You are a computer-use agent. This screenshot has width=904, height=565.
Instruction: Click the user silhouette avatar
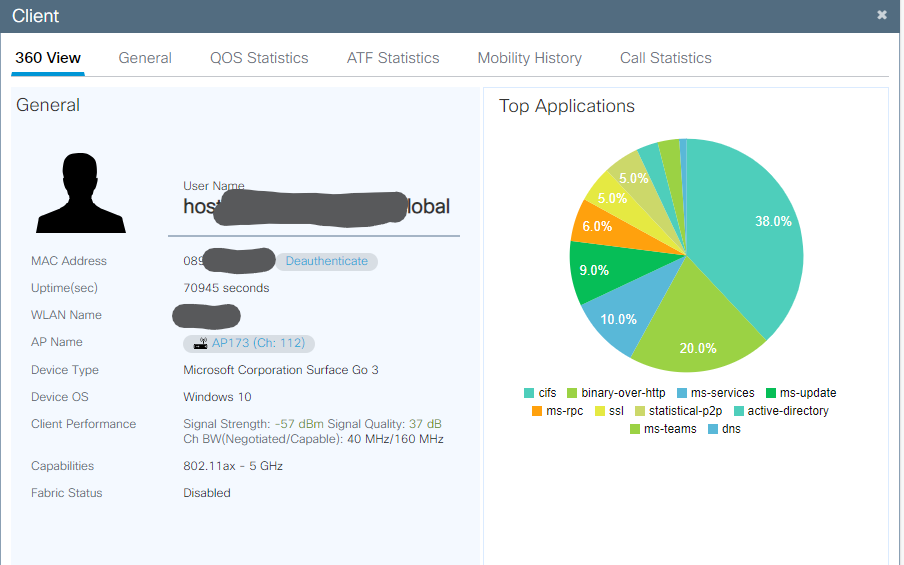coord(81,193)
